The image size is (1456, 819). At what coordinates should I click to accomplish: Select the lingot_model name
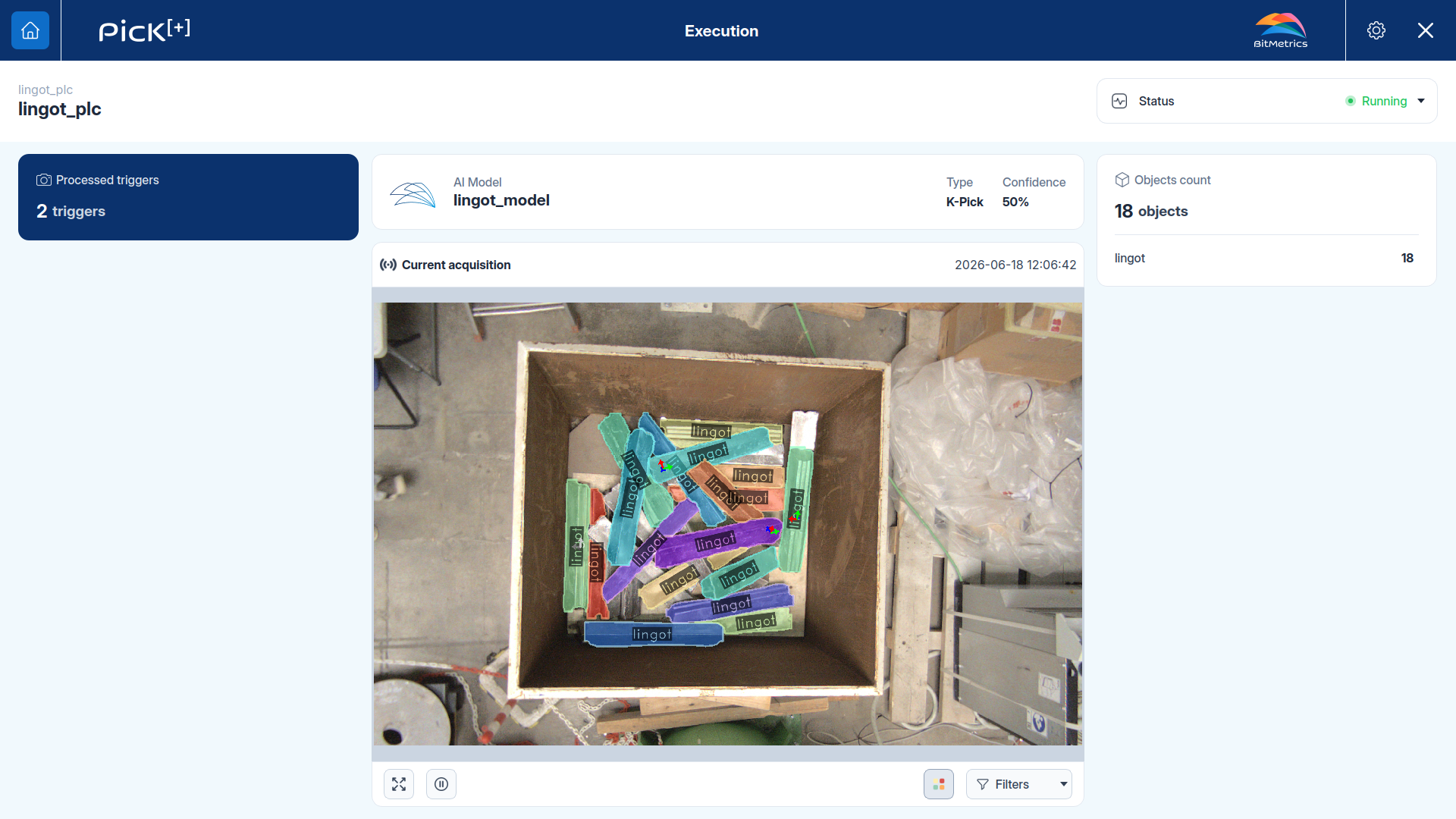pos(501,200)
